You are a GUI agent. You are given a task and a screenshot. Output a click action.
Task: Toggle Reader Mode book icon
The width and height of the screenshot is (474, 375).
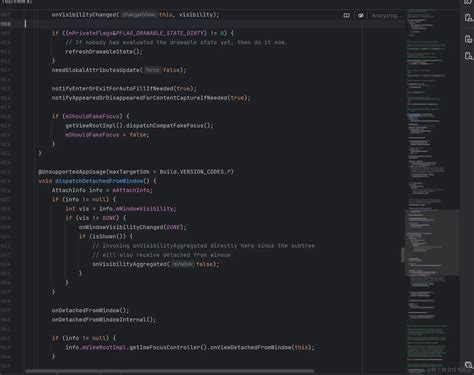coord(347,15)
